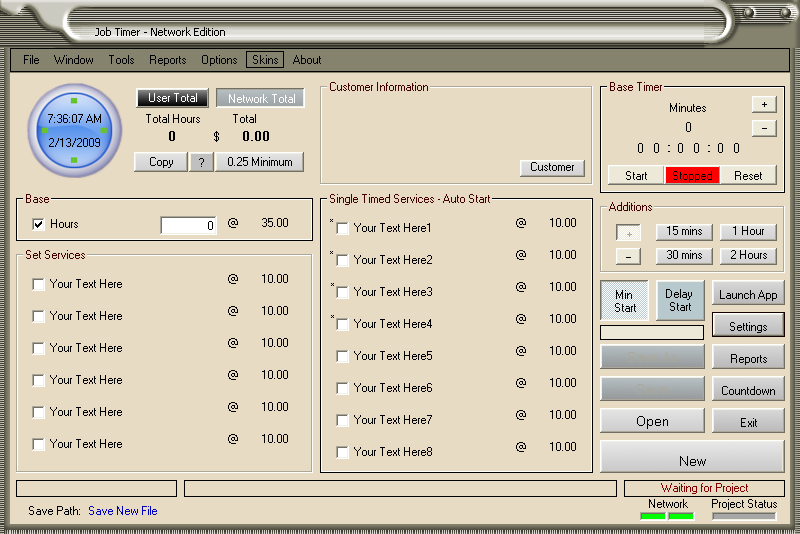
Task: Create a New project
Action: (x=692, y=457)
